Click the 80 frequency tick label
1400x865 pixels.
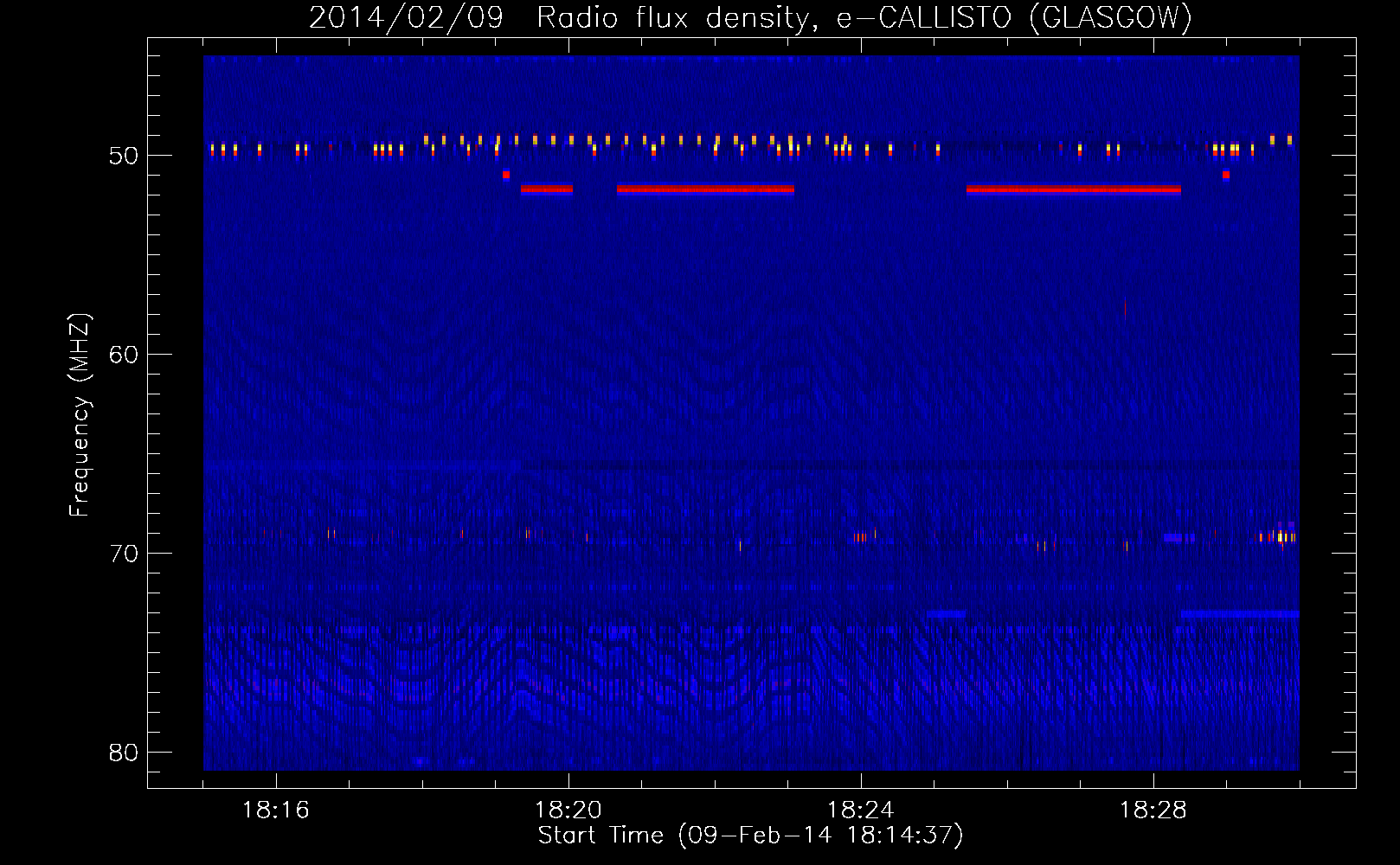(x=124, y=753)
